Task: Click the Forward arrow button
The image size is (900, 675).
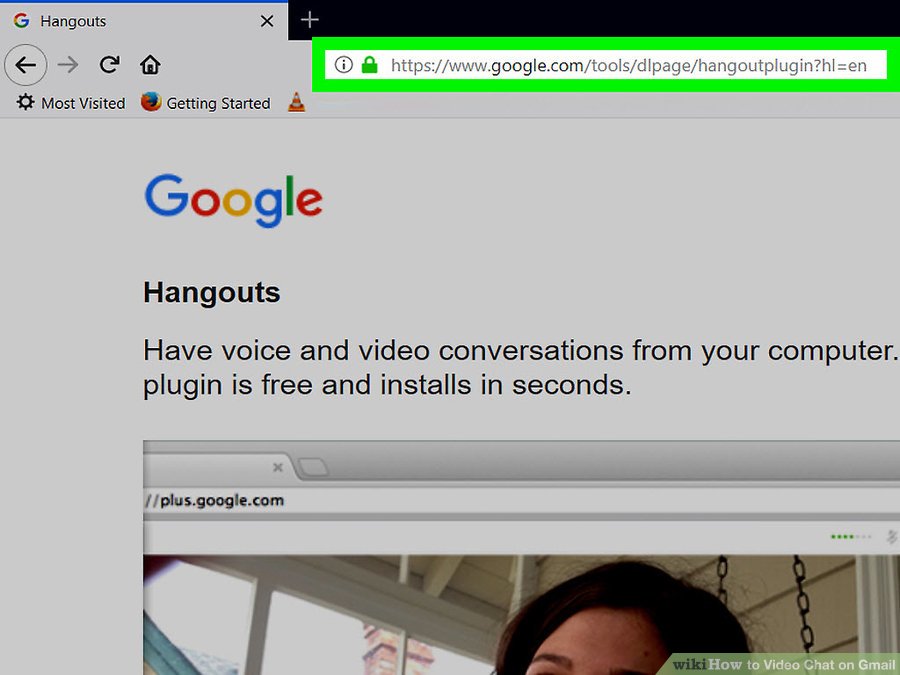Action: tap(67, 65)
